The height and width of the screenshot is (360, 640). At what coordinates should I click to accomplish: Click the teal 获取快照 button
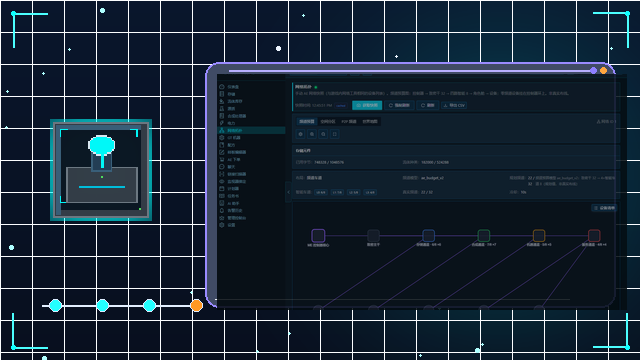coord(367,105)
